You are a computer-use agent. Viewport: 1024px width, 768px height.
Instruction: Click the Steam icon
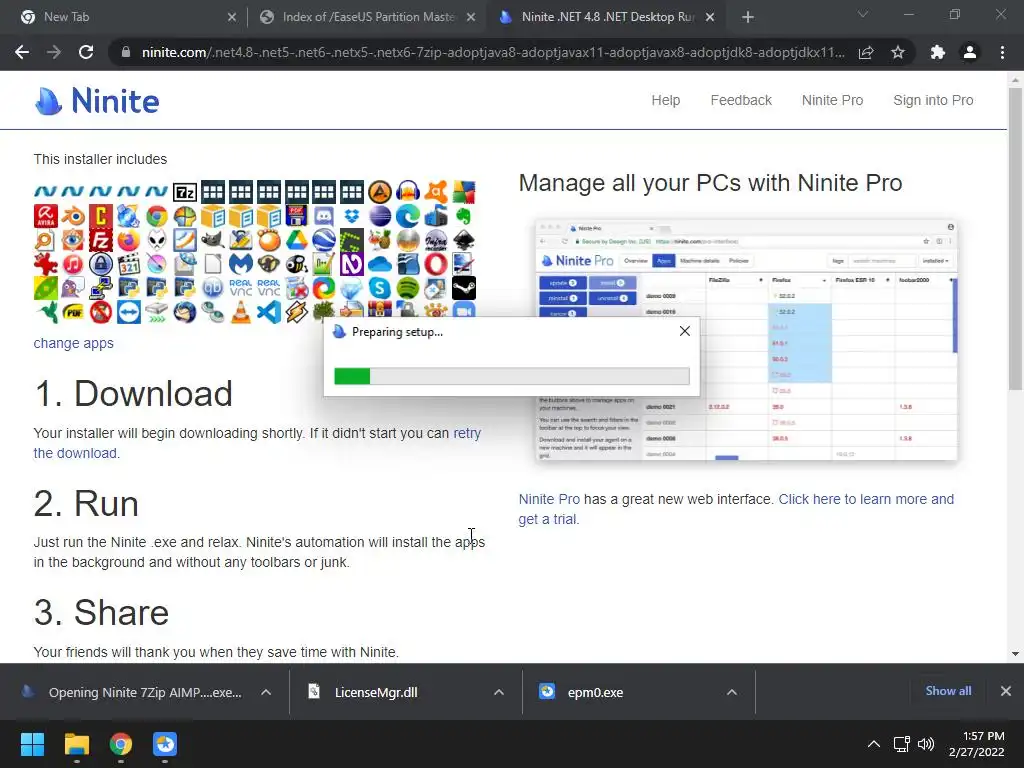(464, 288)
